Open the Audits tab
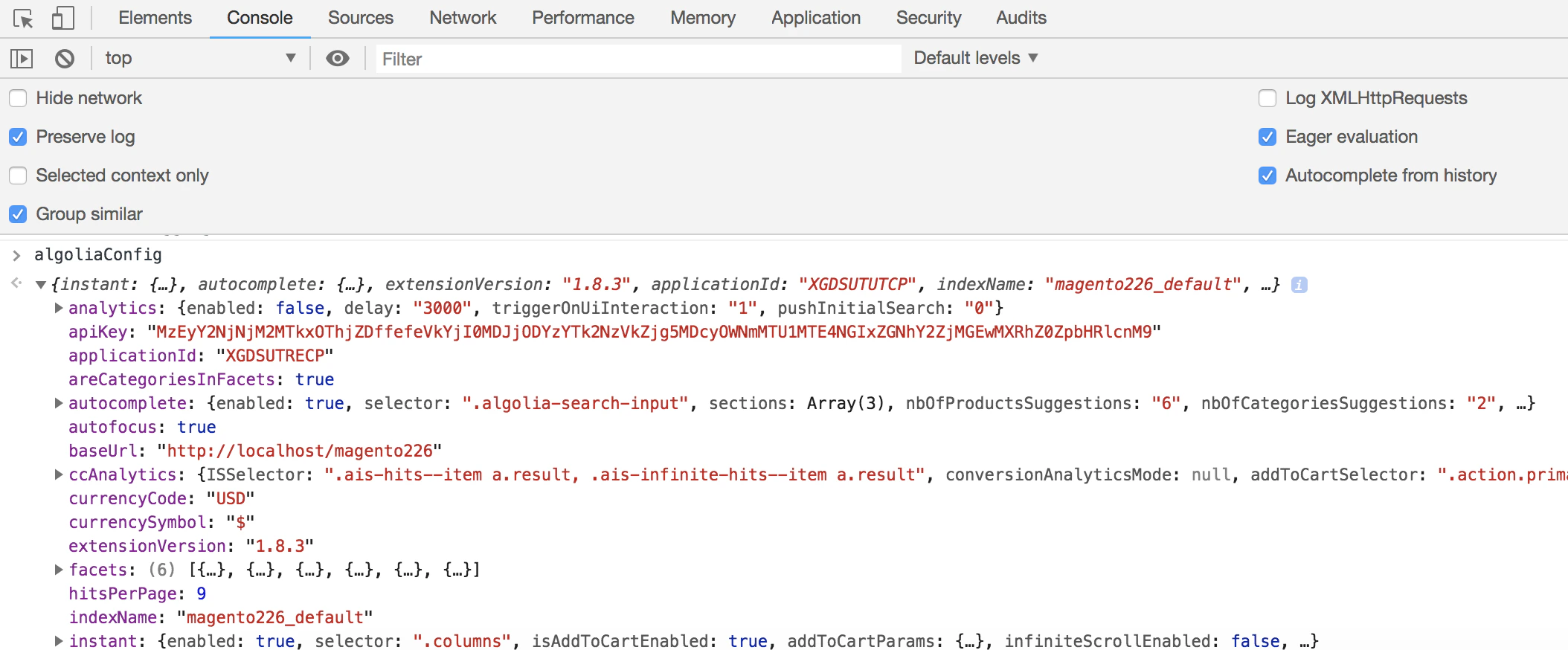1568x650 pixels. tap(1021, 18)
